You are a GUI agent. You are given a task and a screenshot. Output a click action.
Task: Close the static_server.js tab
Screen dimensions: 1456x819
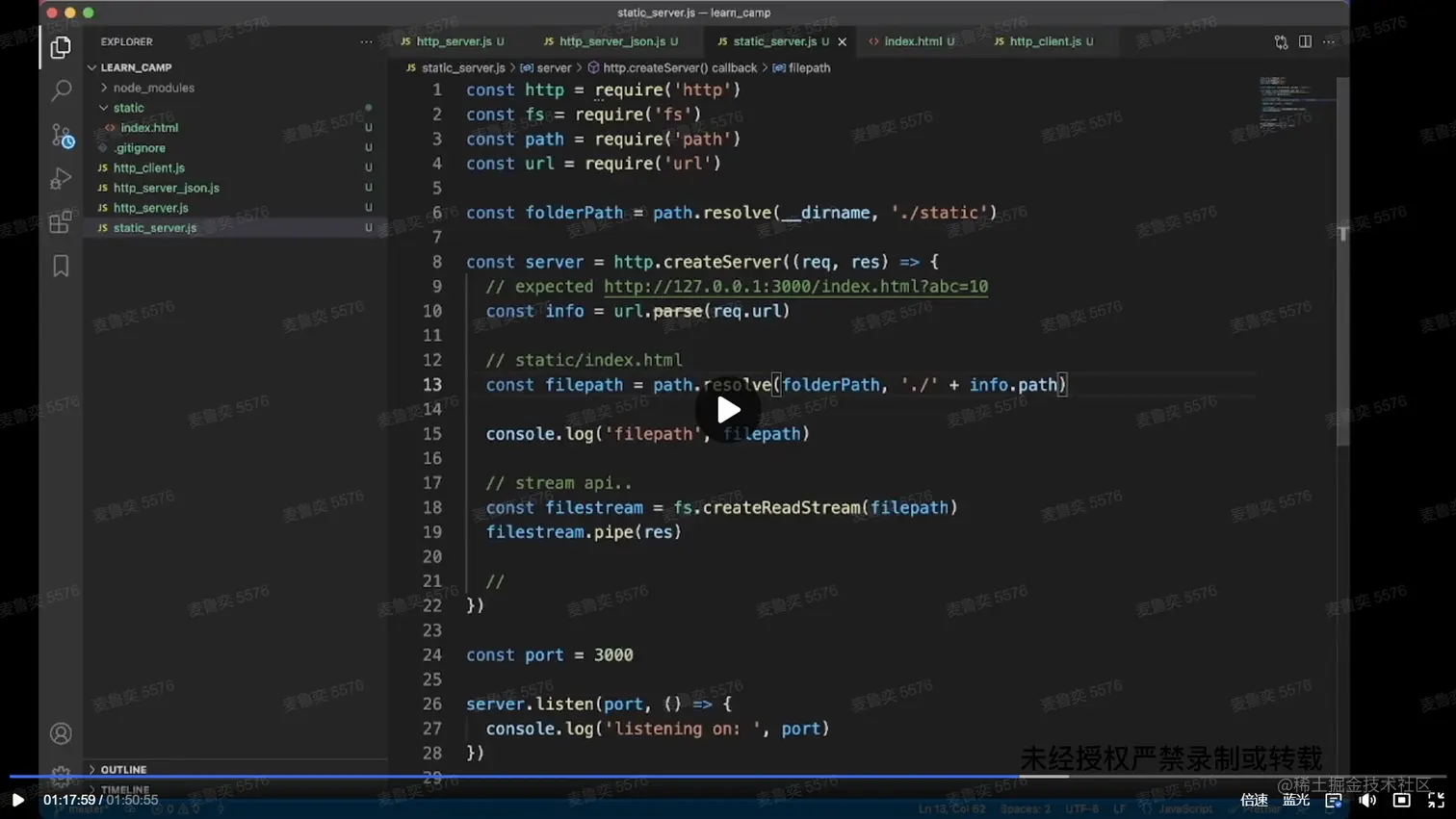[843, 42]
